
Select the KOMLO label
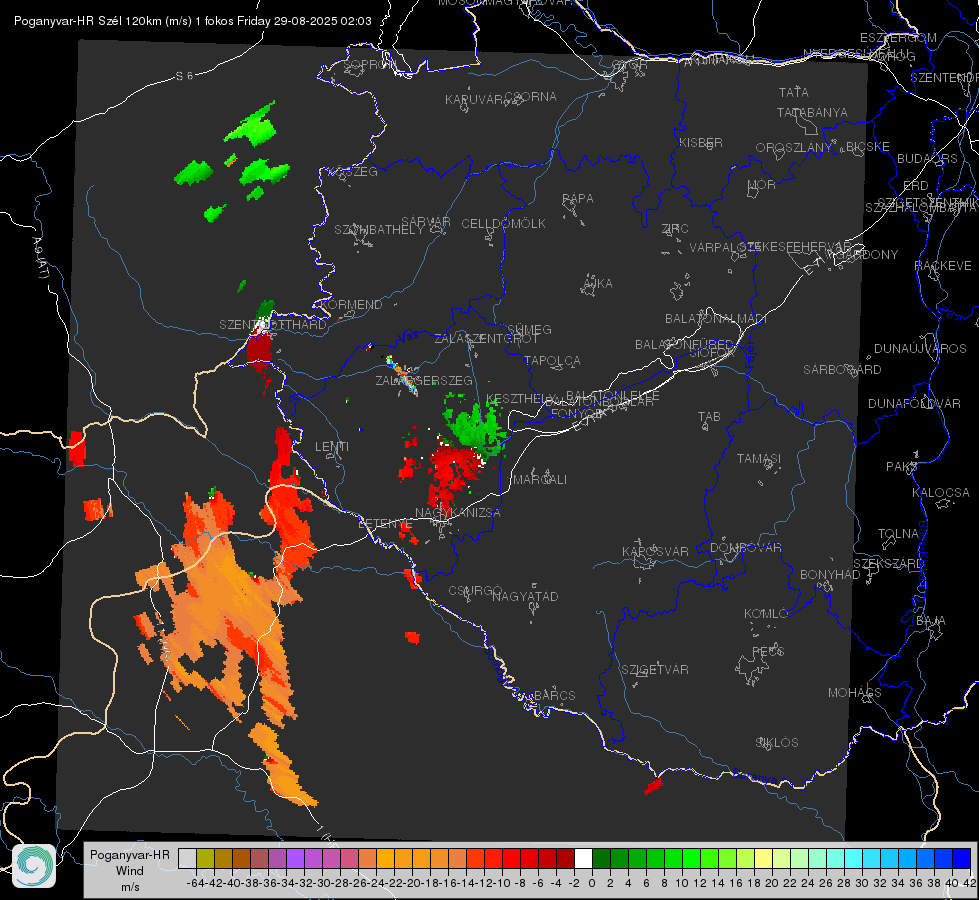click(x=766, y=614)
